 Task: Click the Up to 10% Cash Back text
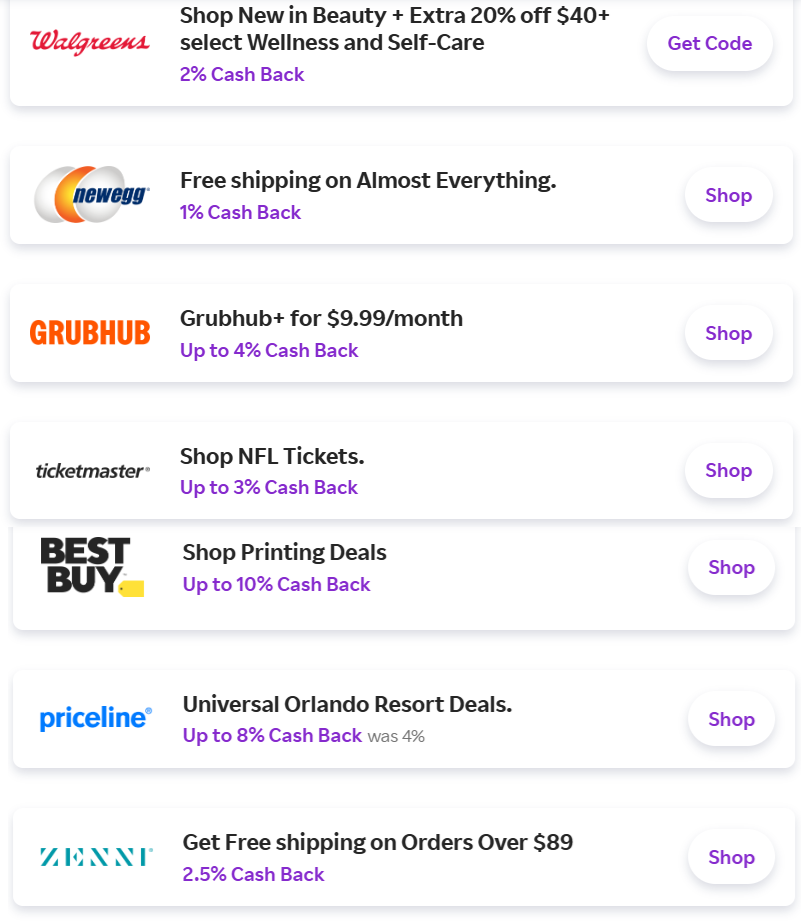click(276, 584)
